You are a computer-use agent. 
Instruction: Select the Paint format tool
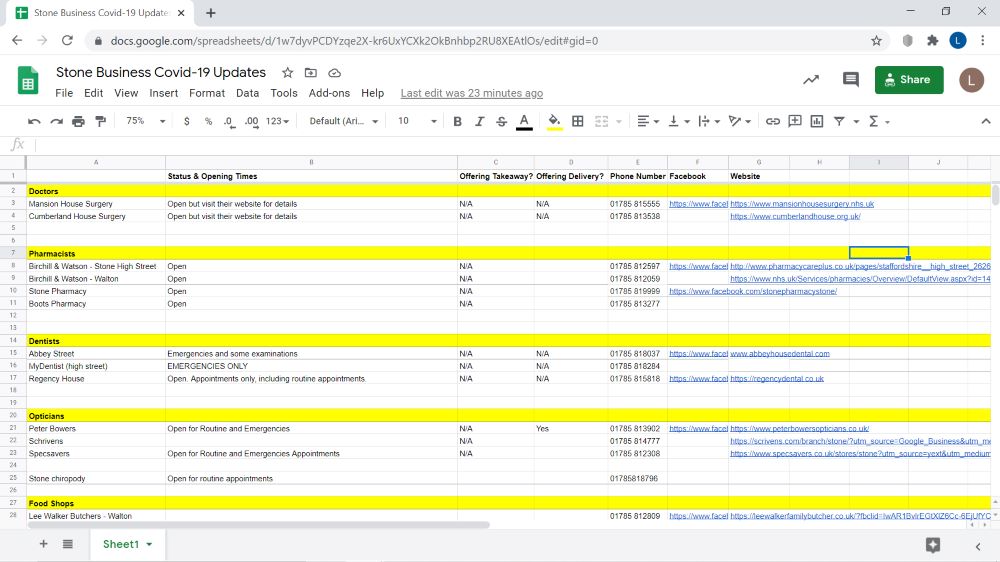point(100,121)
